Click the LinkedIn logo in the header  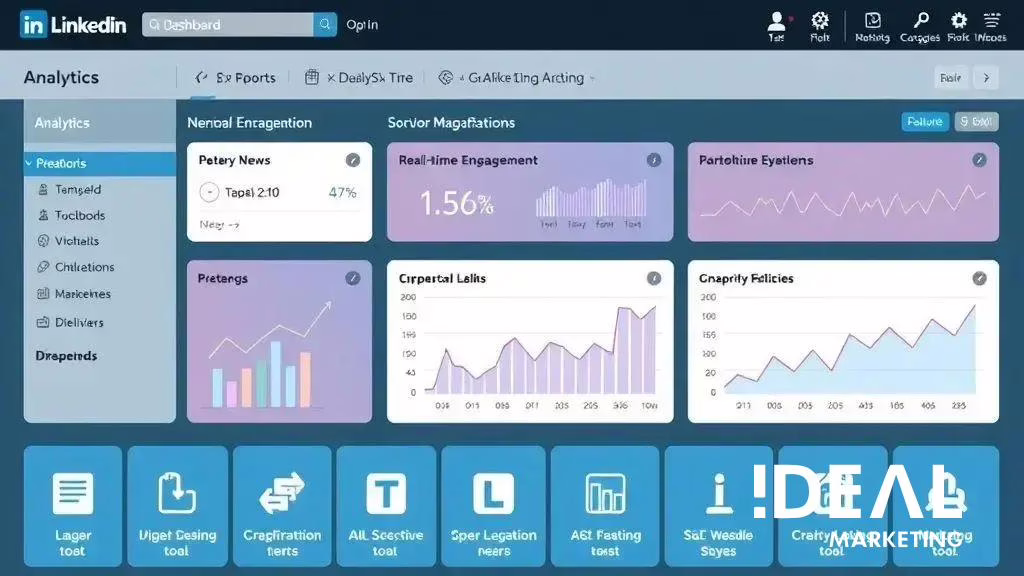73,25
